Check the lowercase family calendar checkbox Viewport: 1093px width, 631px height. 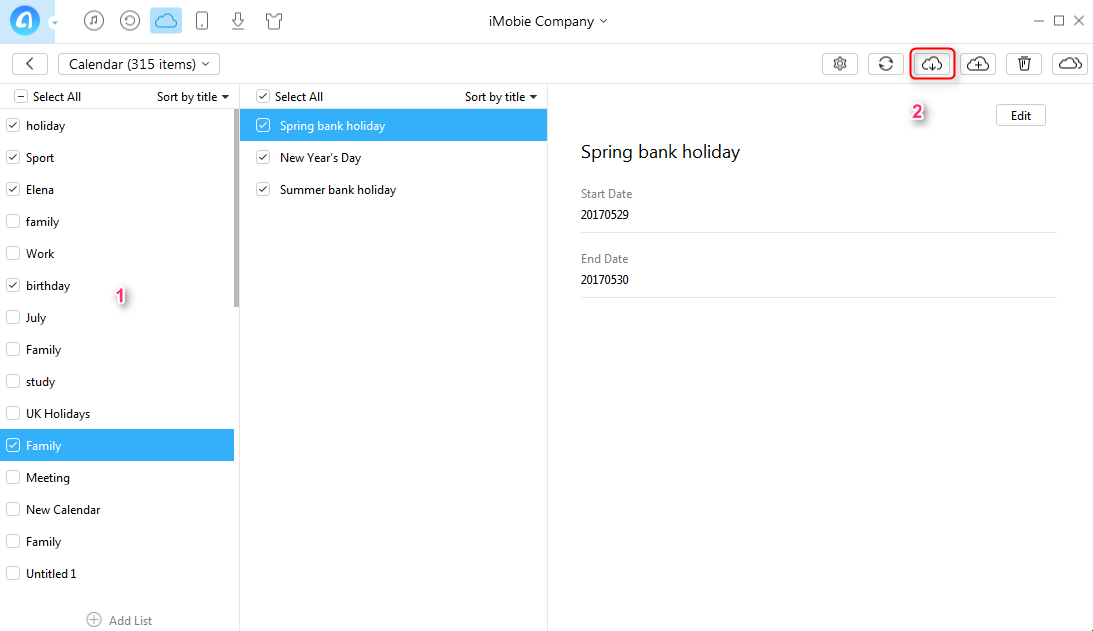pyautogui.click(x=13, y=222)
